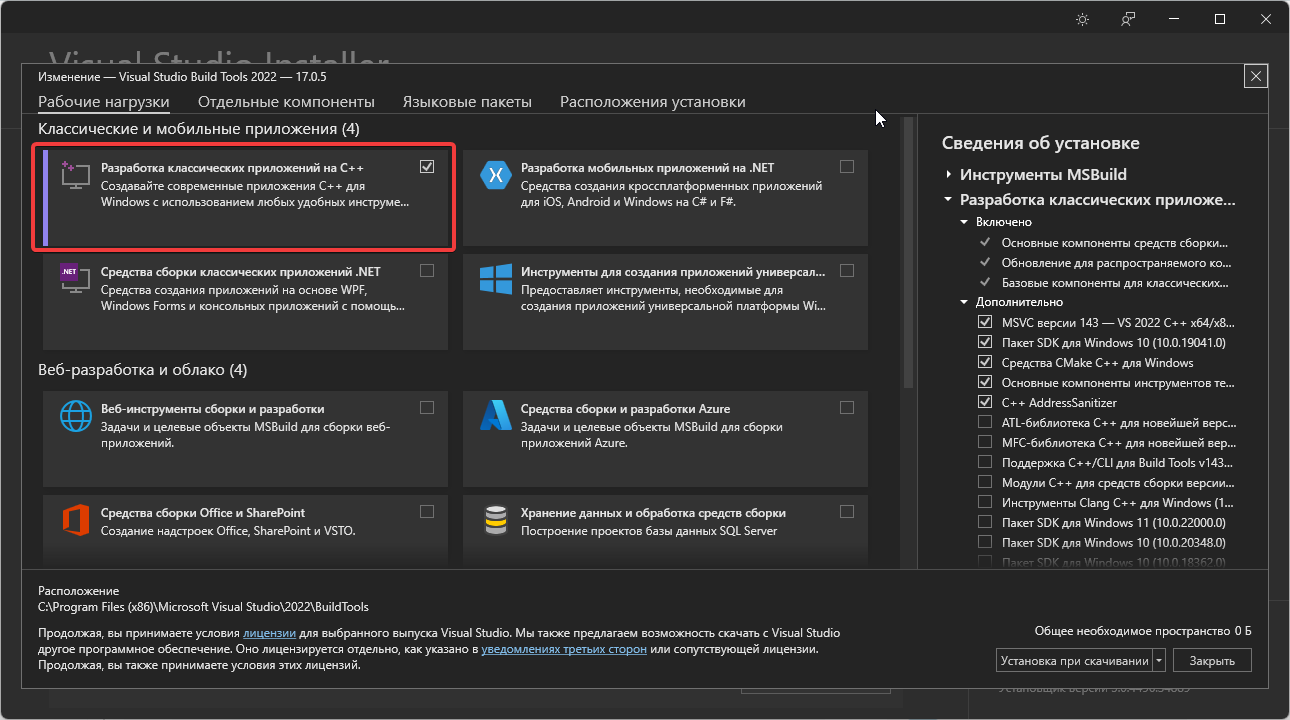This screenshot has width=1290, height=720.
Task: Click the Xamarin mobile .NET workload icon
Action: [x=496, y=175]
